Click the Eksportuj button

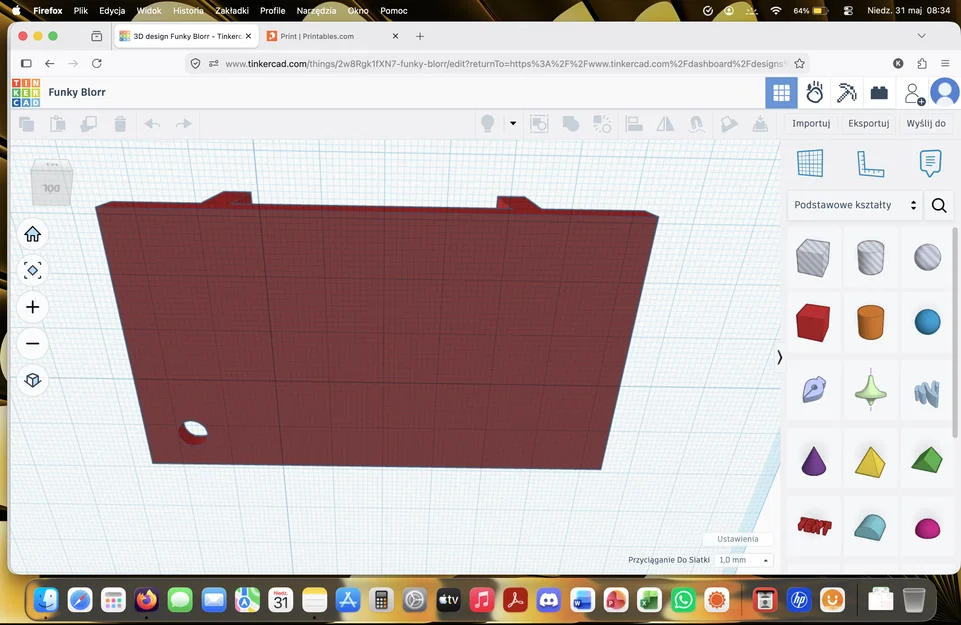point(868,123)
